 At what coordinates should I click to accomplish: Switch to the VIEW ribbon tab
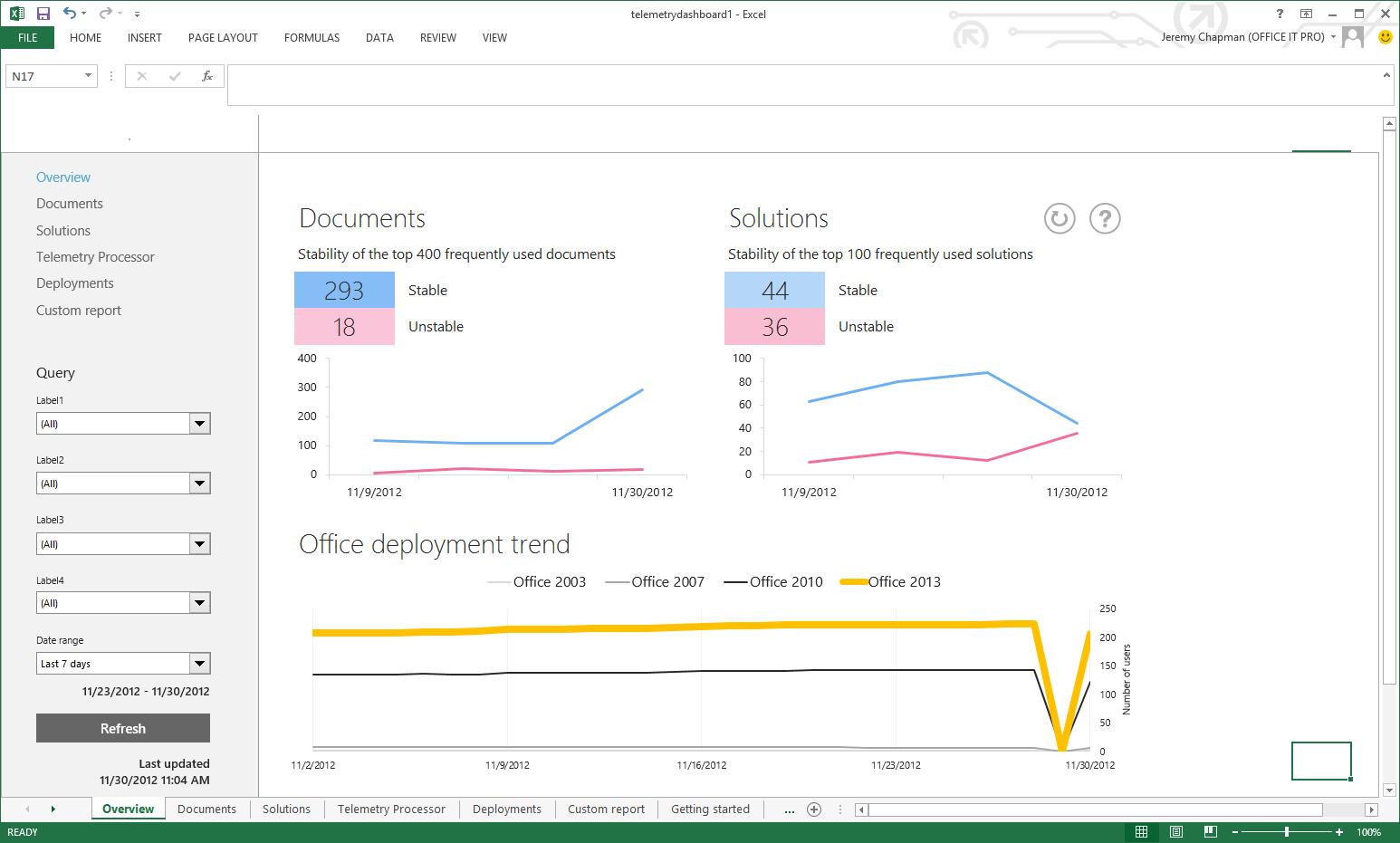point(494,37)
